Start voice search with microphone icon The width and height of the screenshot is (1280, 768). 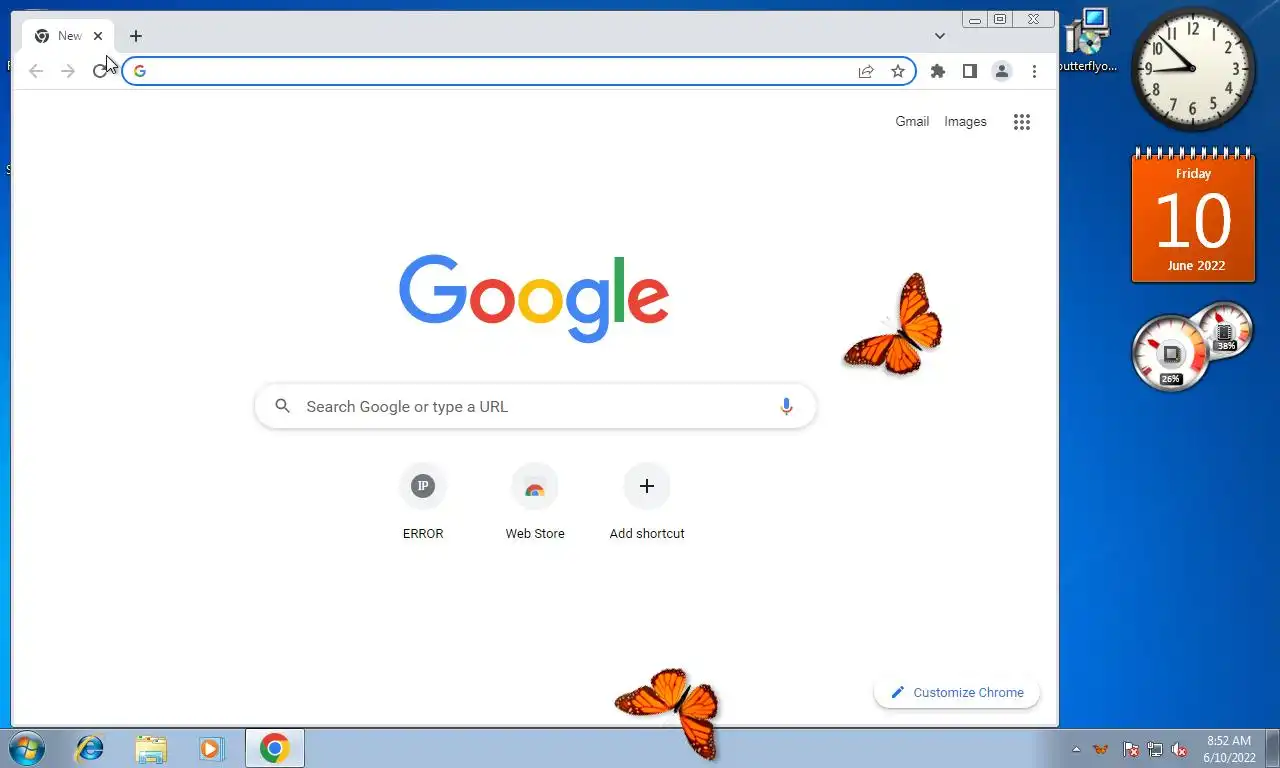(786, 406)
